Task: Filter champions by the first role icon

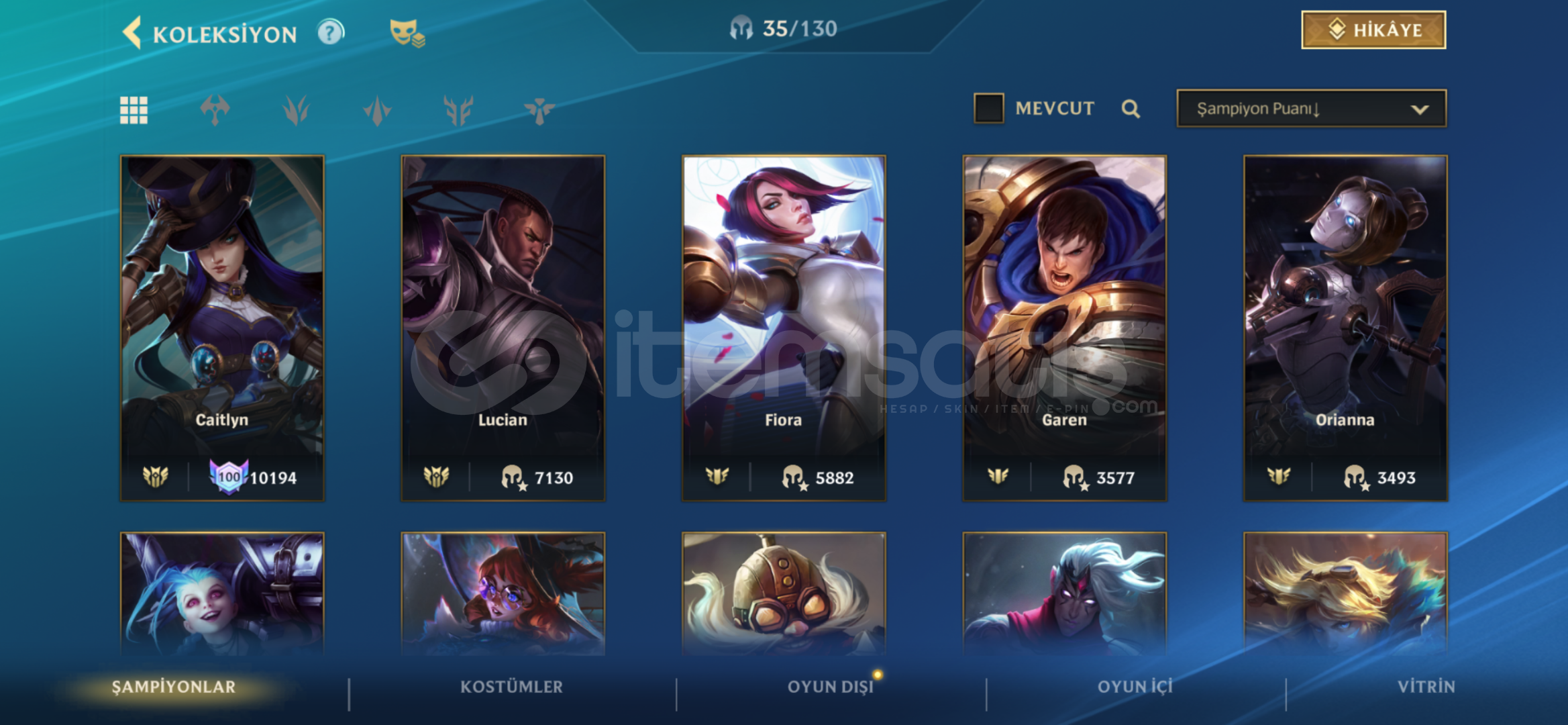Action: point(215,110)
